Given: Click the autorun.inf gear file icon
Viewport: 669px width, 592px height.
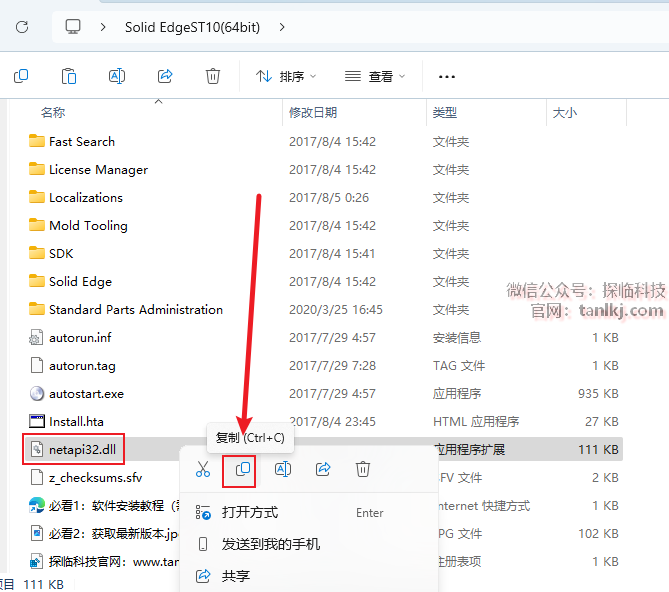Looking at the screenshot, I should click(36, 337).
